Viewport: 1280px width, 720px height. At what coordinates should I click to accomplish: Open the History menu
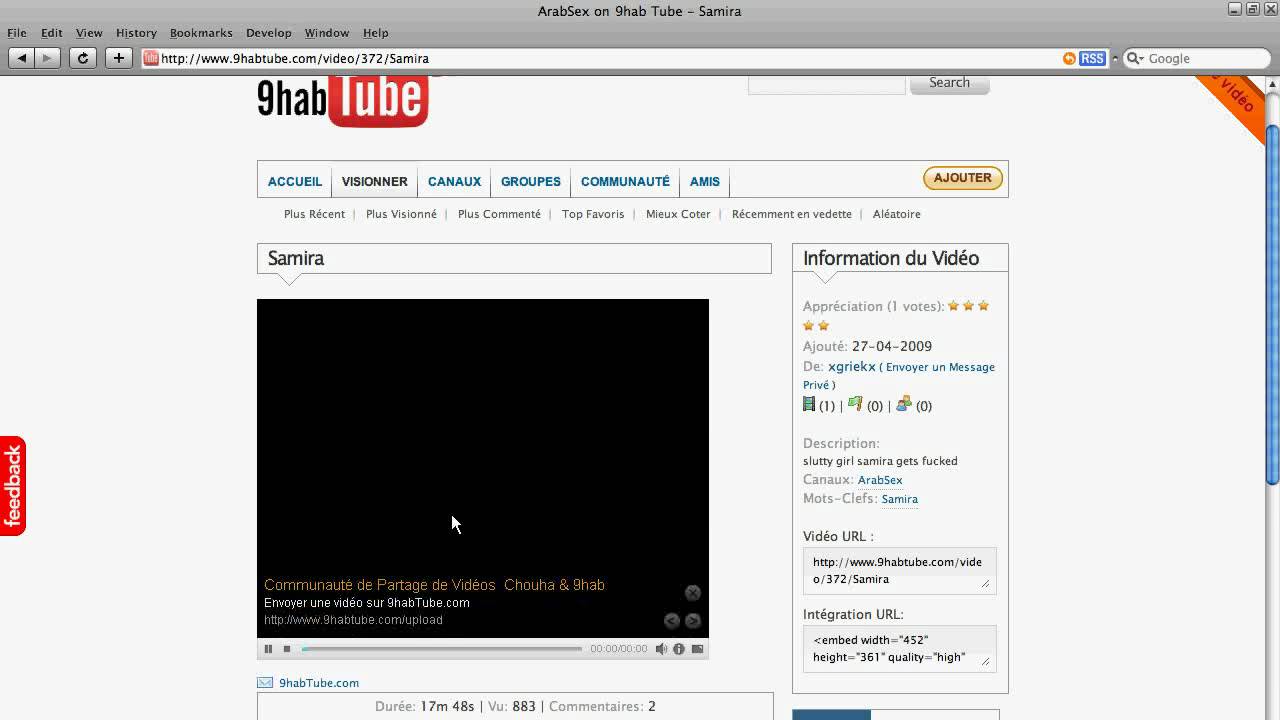tap(136, 33)
